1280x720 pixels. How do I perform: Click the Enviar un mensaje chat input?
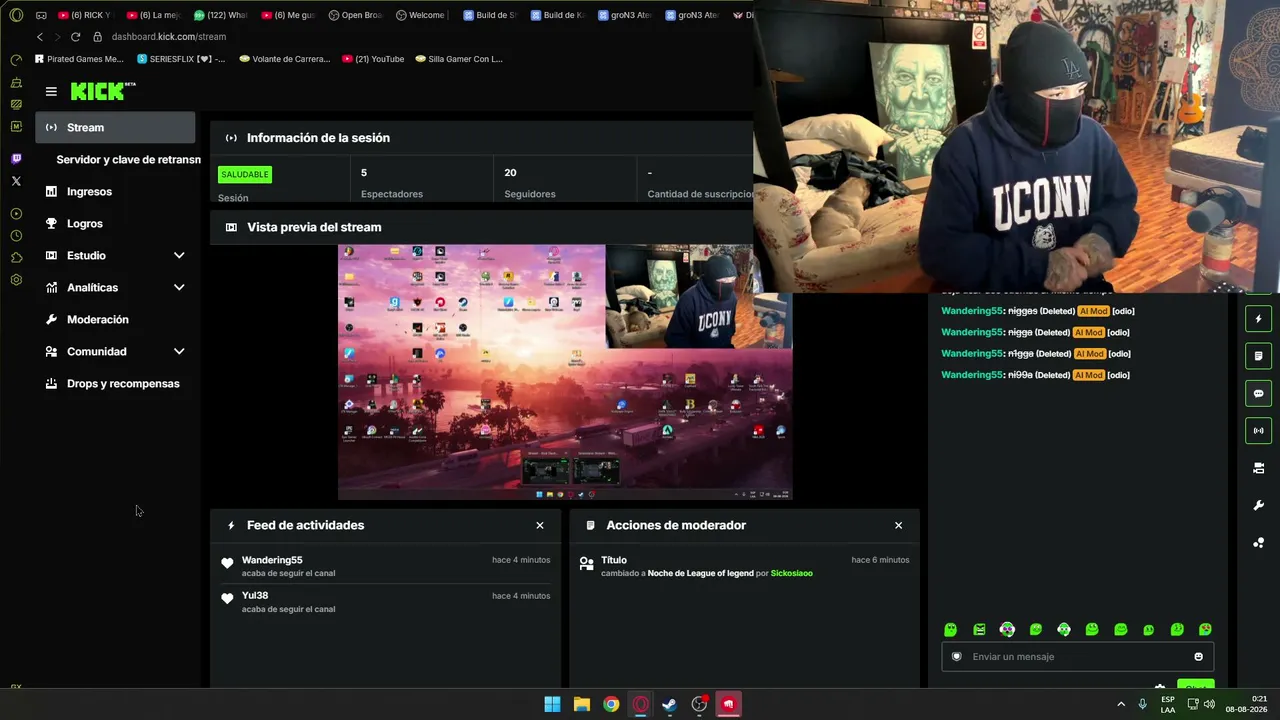1077,657
